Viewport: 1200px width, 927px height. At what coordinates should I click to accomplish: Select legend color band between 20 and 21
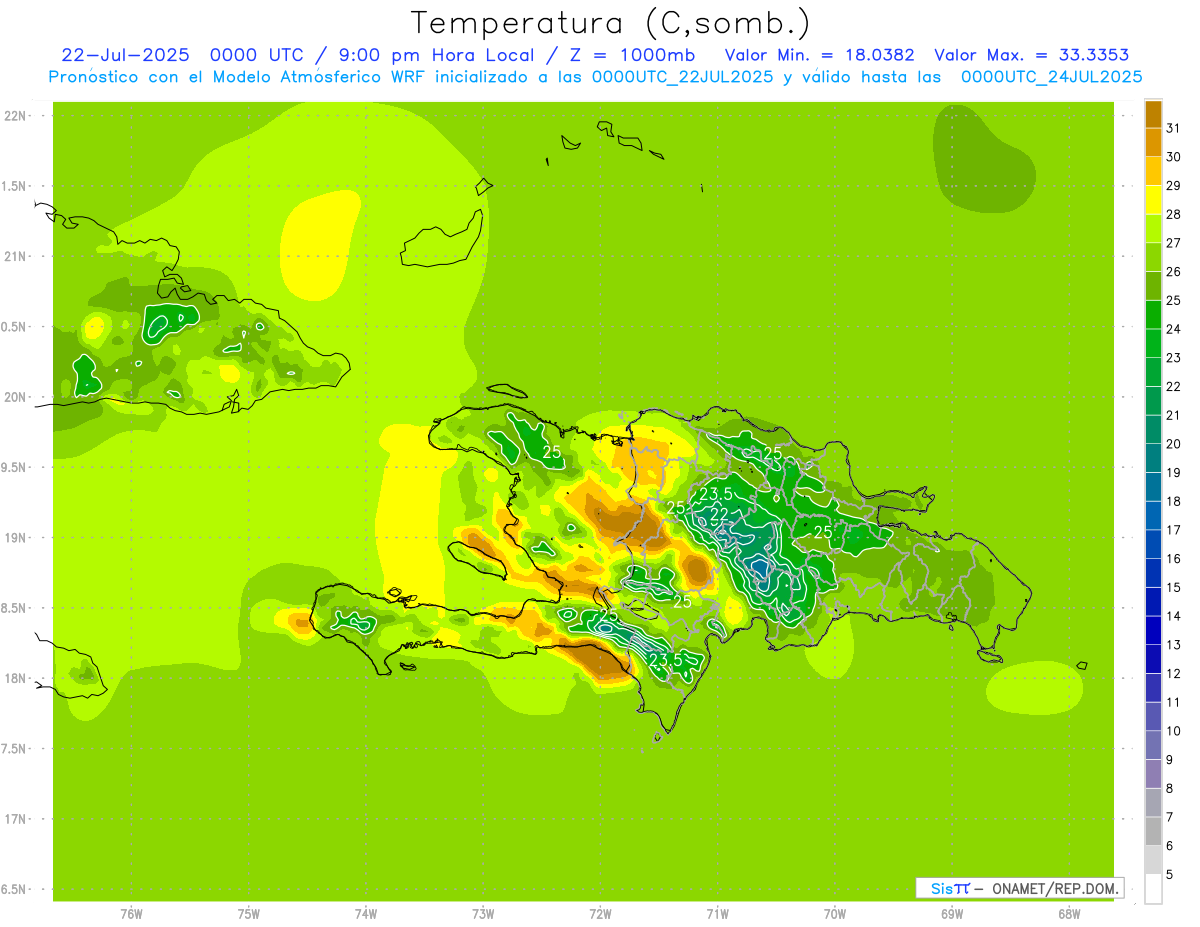(1153, 430)
